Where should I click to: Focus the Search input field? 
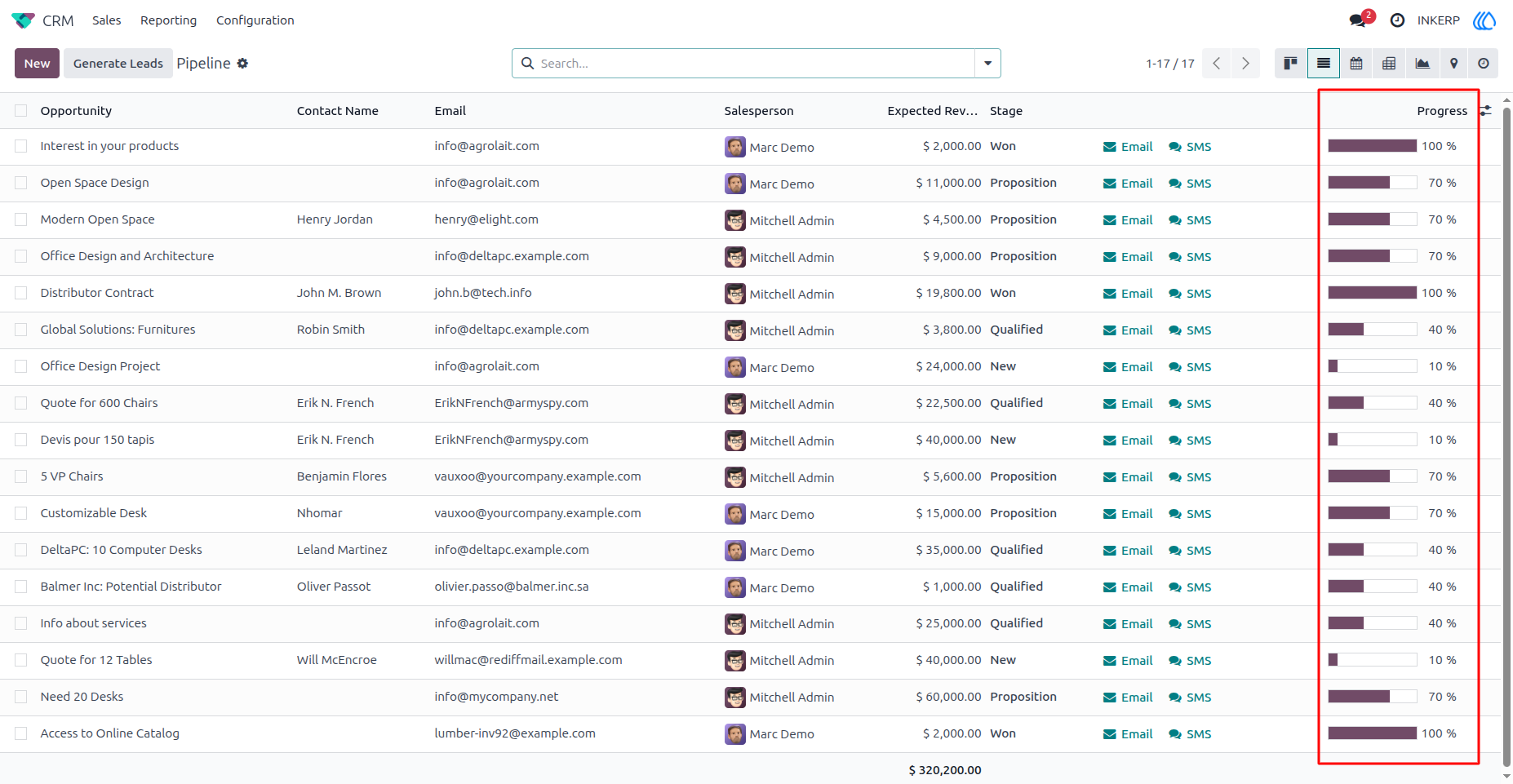click(x=755, y=64)
